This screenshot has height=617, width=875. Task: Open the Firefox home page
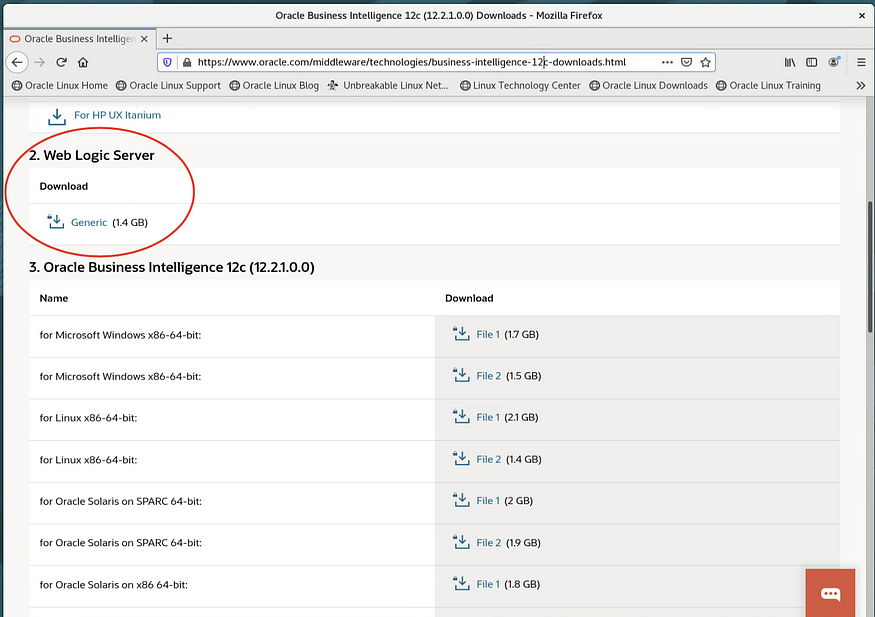83,62
